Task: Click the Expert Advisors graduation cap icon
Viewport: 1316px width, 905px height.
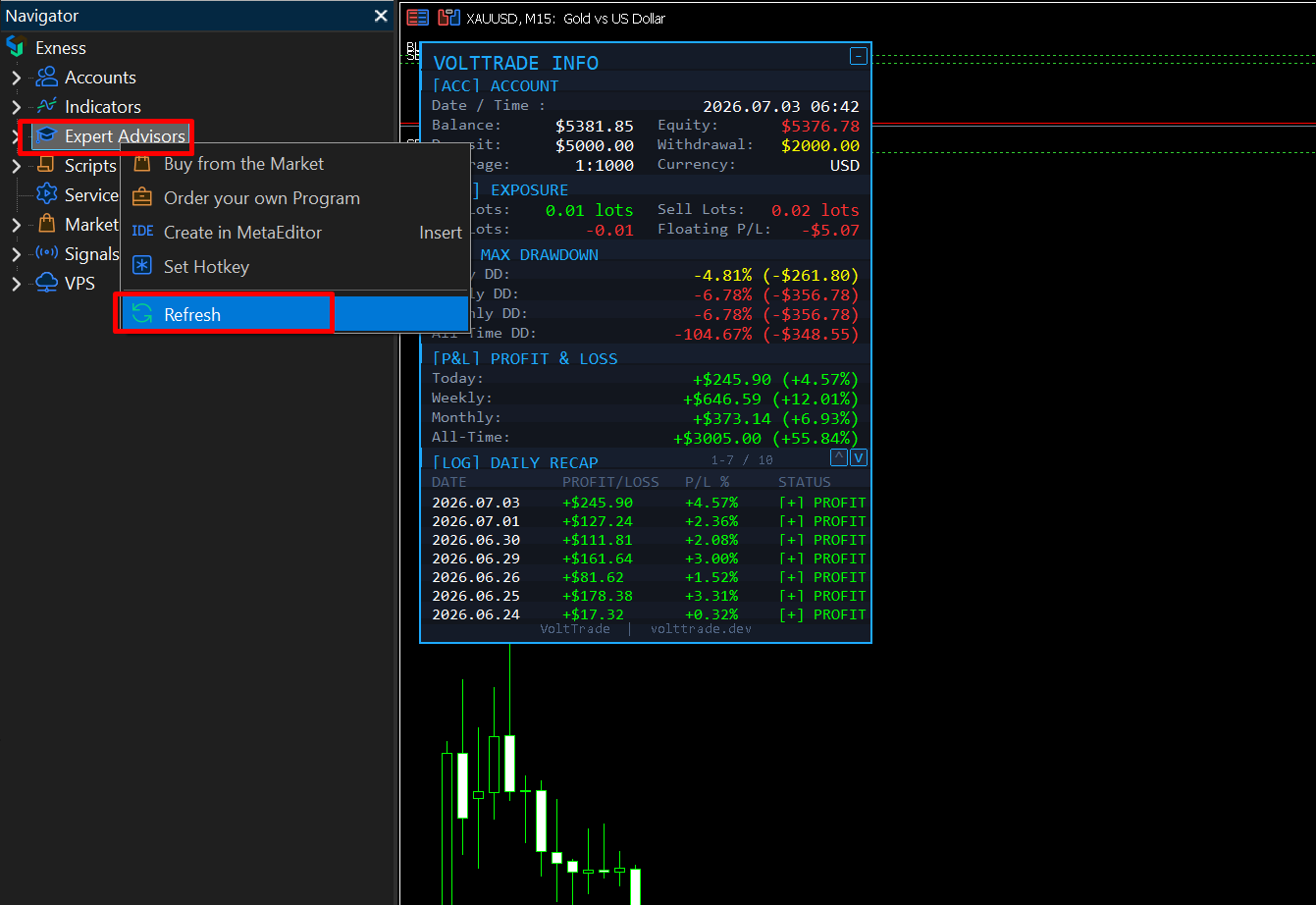Action: click(46, 135)
